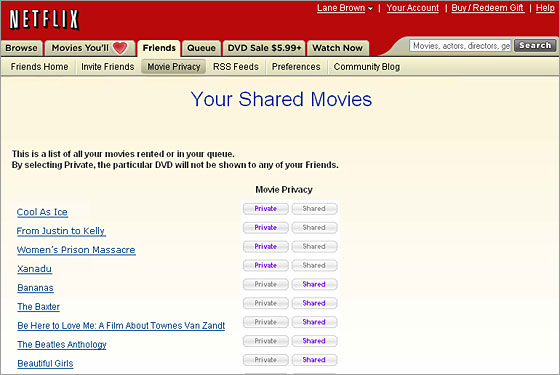
Task: Switch to the Friends tab
Action: point(159,48)
